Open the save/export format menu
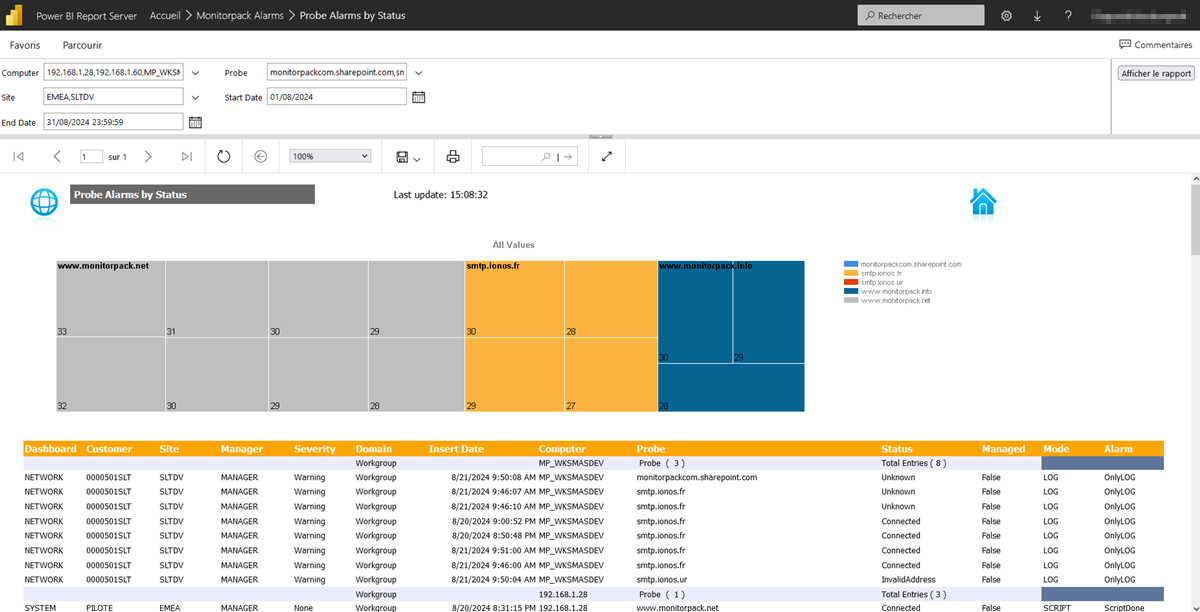 point(408,157)
